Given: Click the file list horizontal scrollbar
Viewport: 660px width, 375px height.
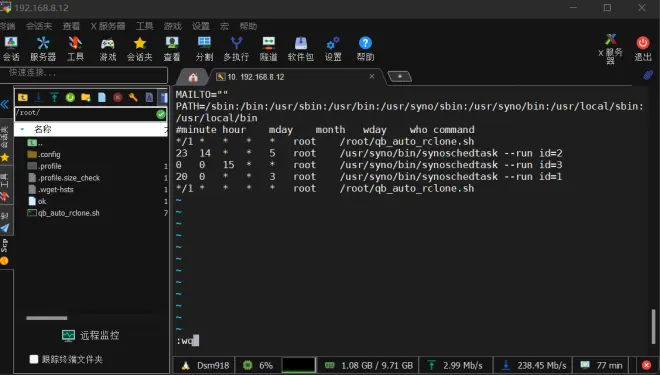Looking at the screenshot, I should point(47,318).
